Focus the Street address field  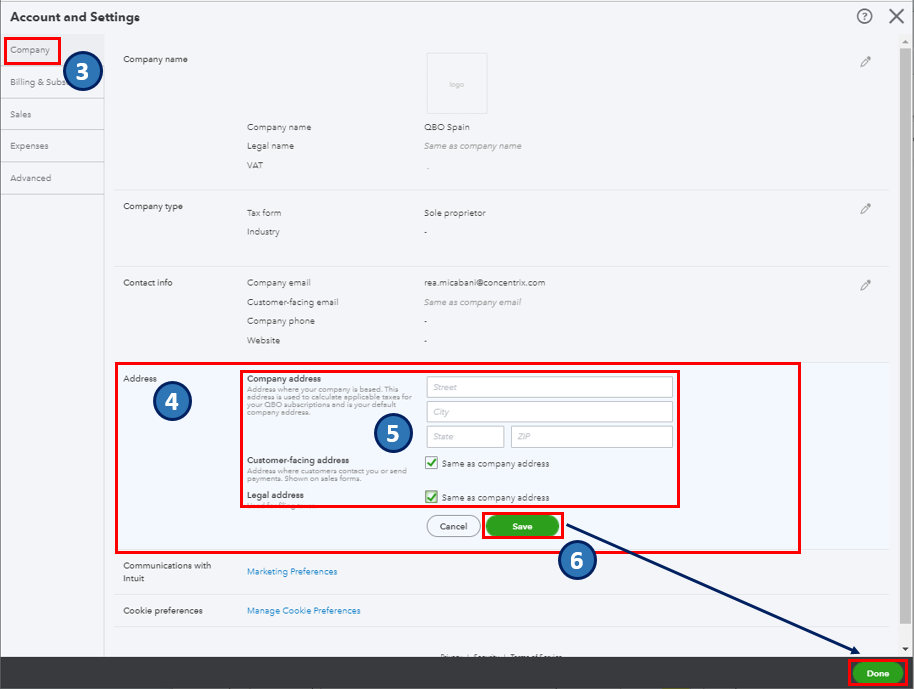click(549, 387)
